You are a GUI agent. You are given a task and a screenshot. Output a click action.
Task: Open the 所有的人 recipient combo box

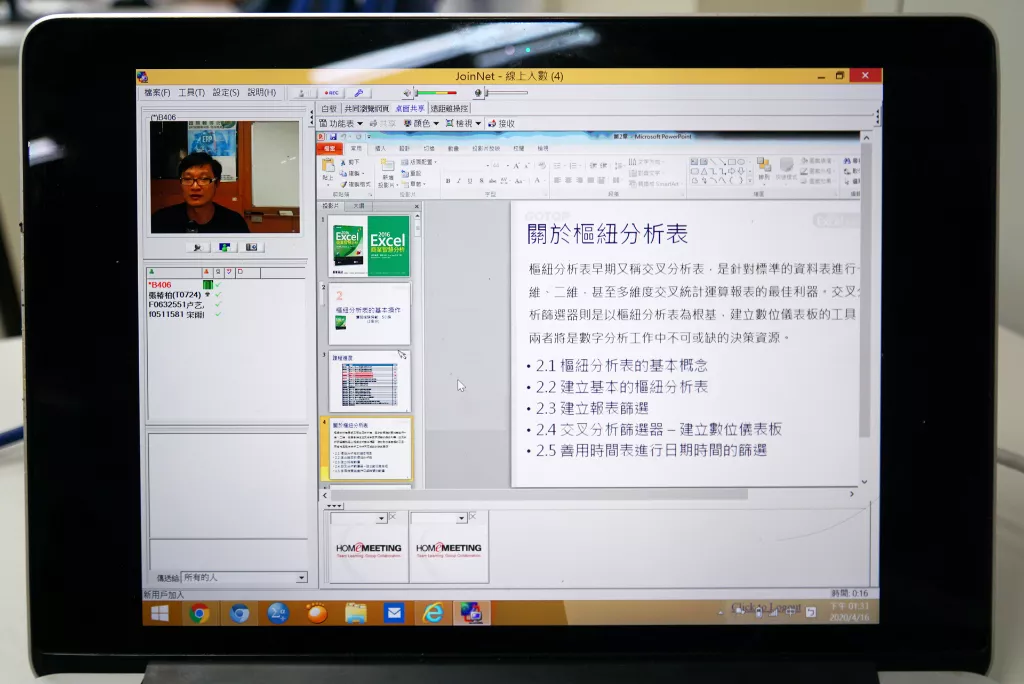click(x=244, y=578)
